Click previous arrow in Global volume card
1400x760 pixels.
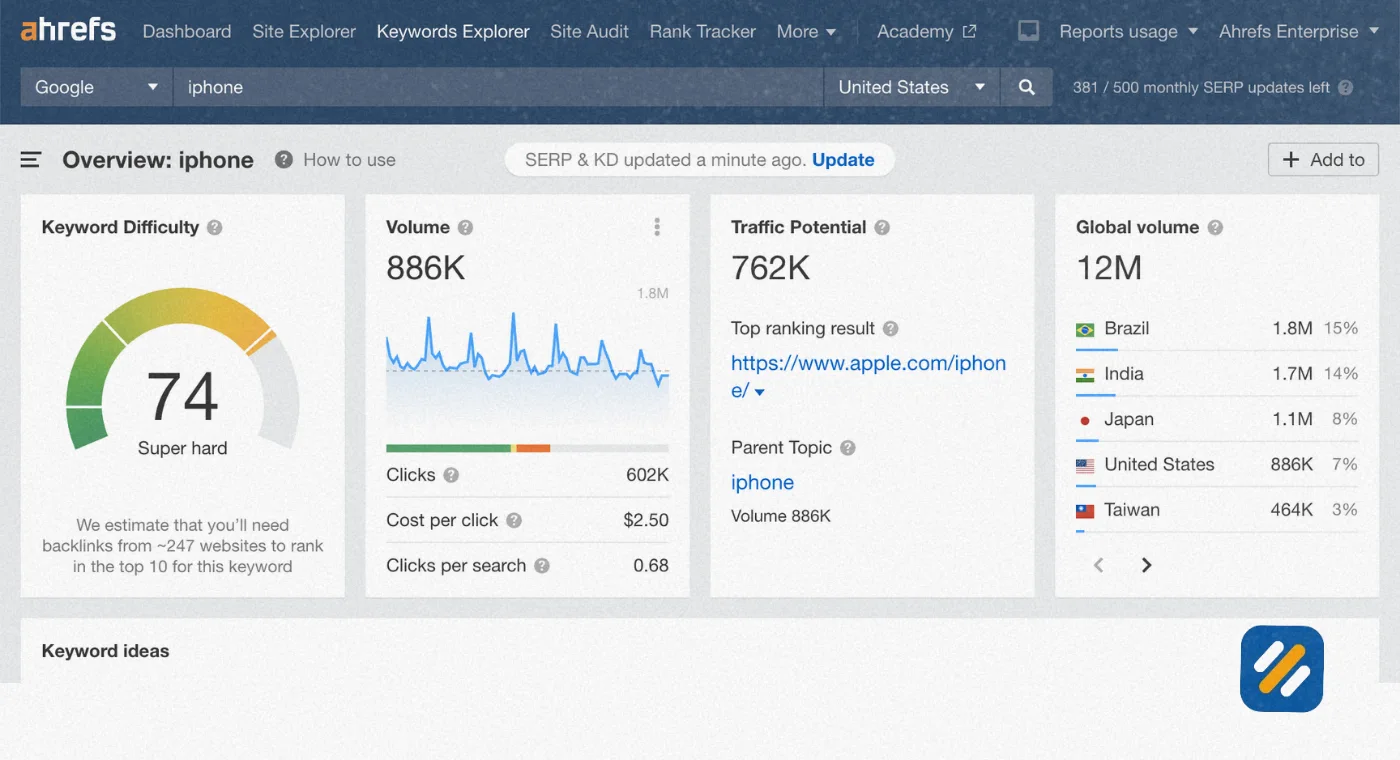1098,565
